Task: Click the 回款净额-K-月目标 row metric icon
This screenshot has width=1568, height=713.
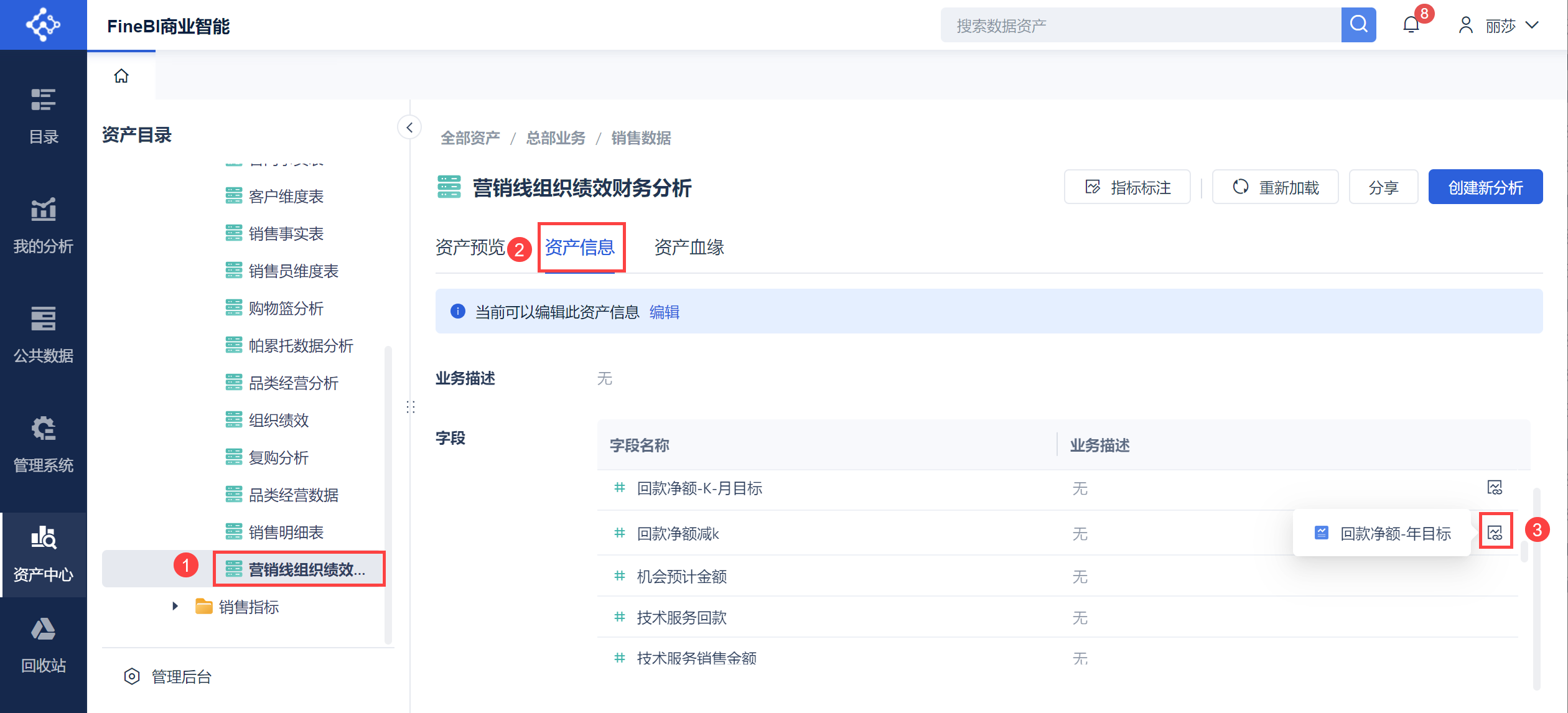Action: click(1495, 487)
